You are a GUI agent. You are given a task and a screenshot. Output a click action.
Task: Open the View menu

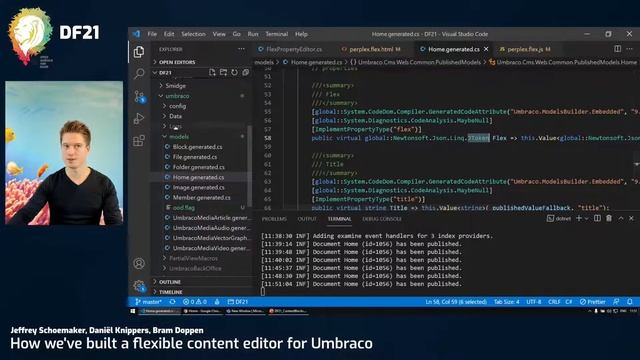[x=219, y=34]
